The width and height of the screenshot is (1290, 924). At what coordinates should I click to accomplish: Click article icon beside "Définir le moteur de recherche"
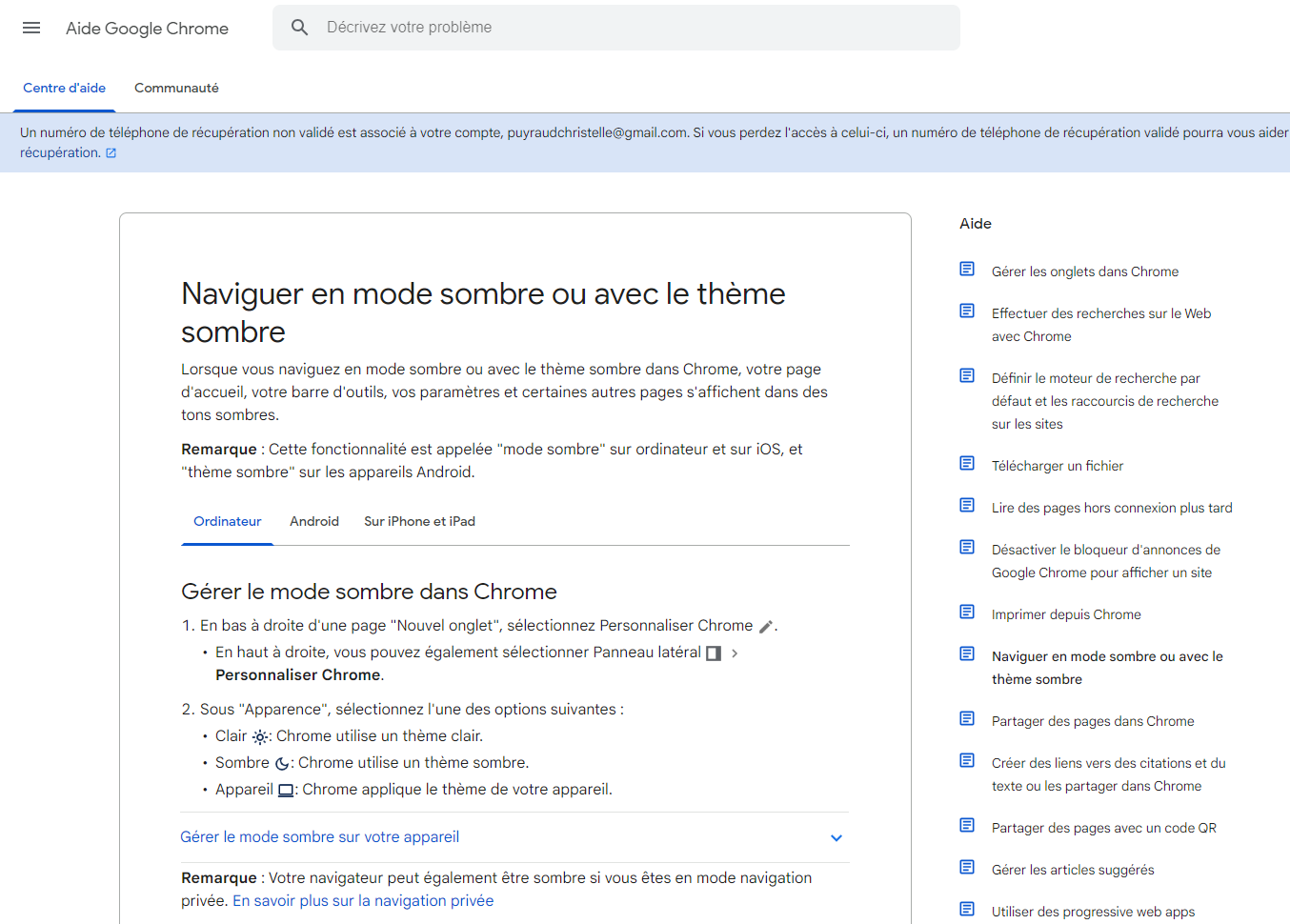point(967,376)
